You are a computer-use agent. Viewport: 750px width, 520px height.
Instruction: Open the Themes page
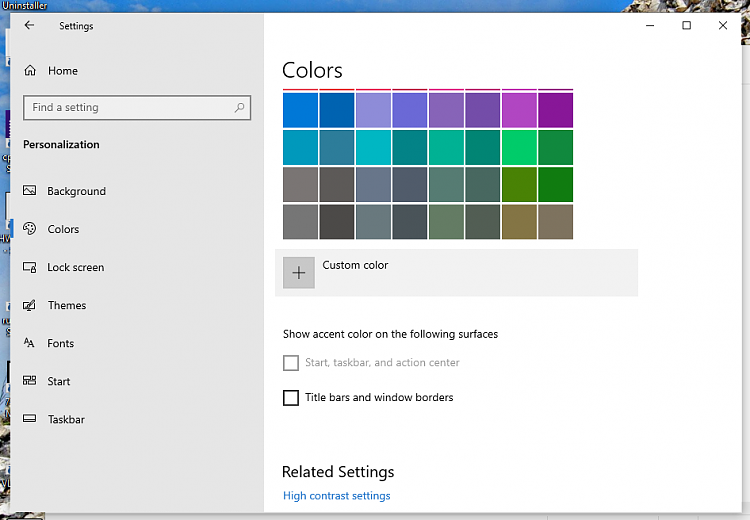67,305
